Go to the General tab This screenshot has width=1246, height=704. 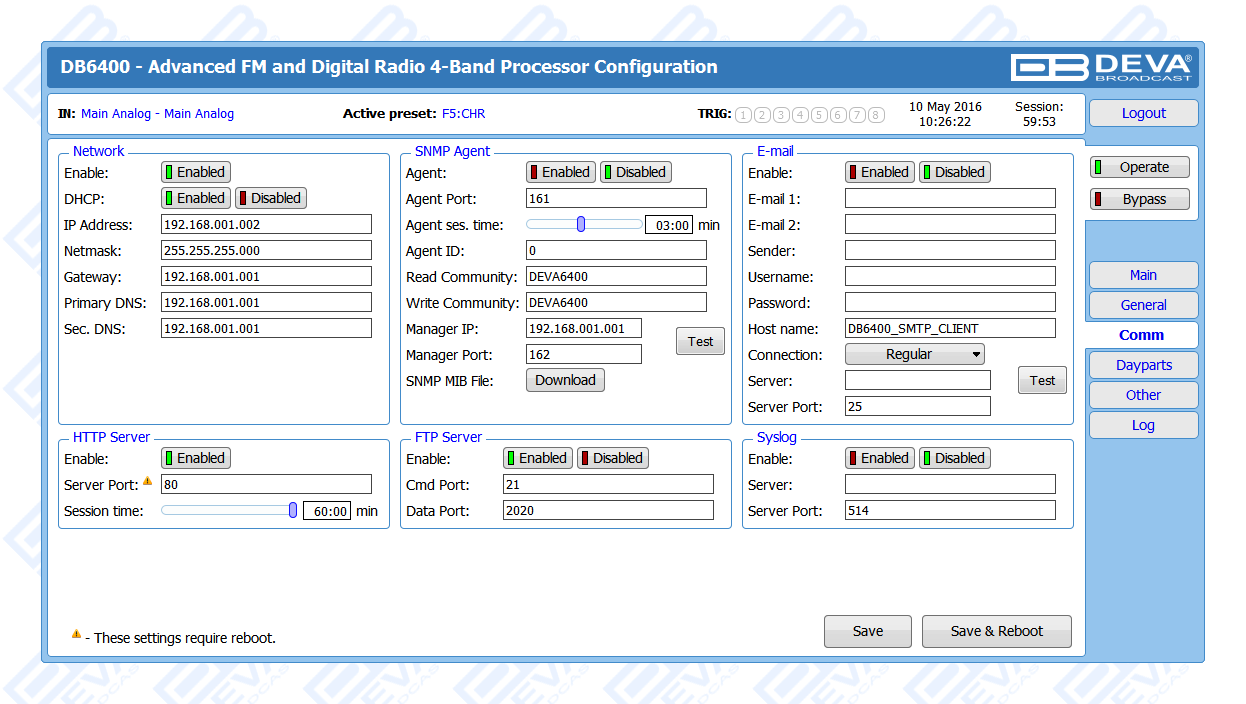[1143, 305]
